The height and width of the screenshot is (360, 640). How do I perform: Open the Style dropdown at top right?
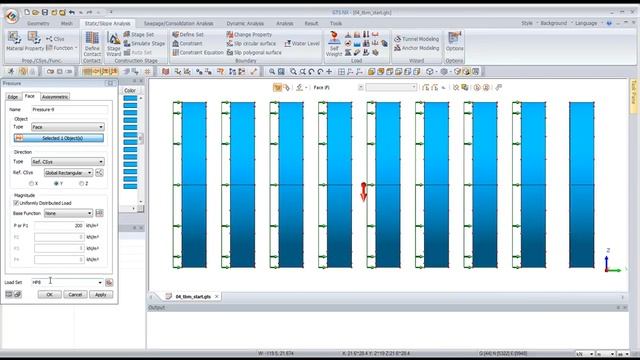[x=529, y=23]
